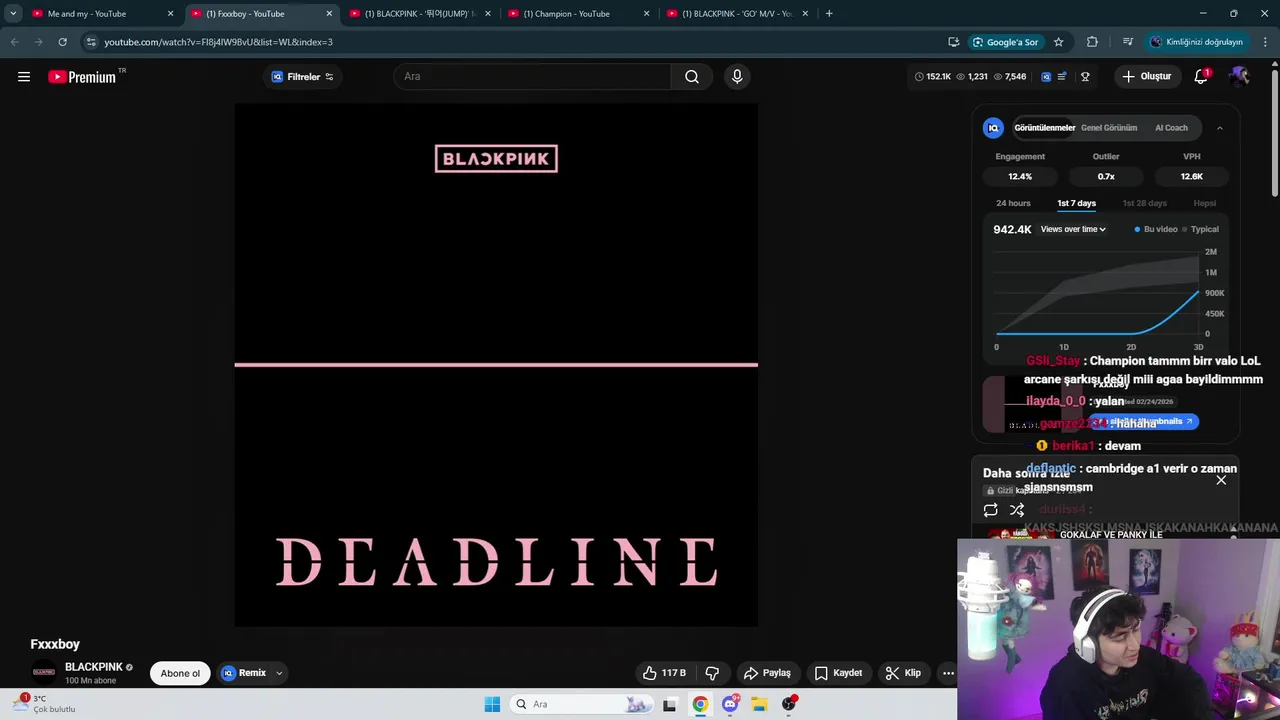Click the page vertical scrollbar
Screen dimensions: 1280x720
1274,130
